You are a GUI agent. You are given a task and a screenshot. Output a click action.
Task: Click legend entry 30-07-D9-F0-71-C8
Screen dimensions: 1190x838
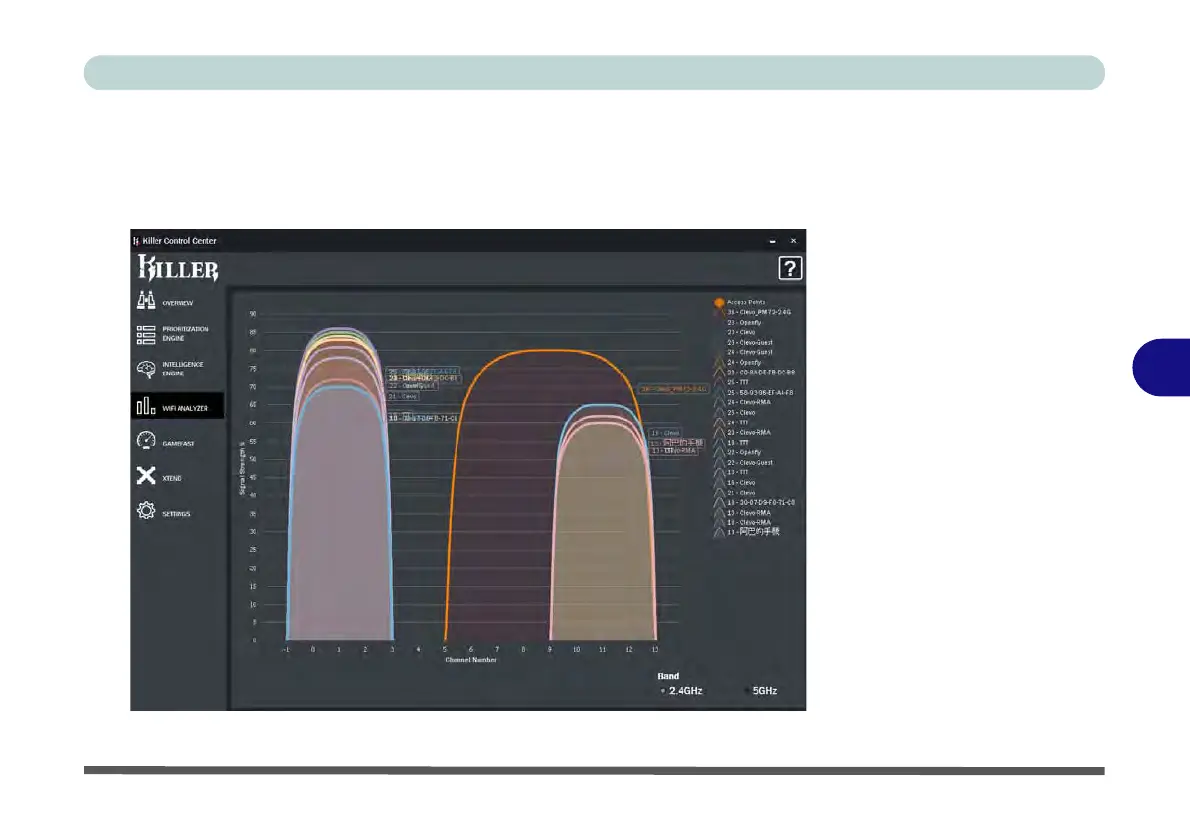pyautogui.click(x=761, y=502)
